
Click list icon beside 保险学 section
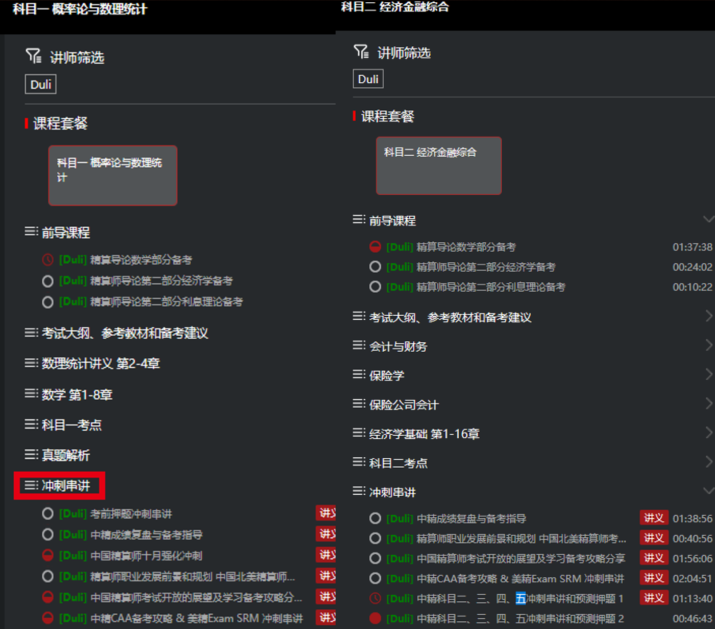point(360,375)
